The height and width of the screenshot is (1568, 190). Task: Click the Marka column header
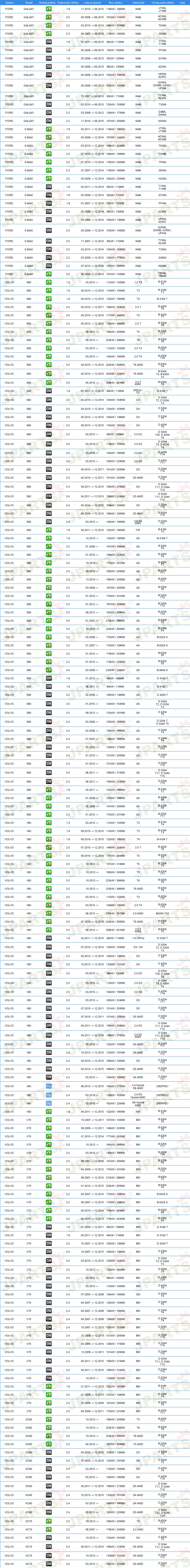(9, 2)
